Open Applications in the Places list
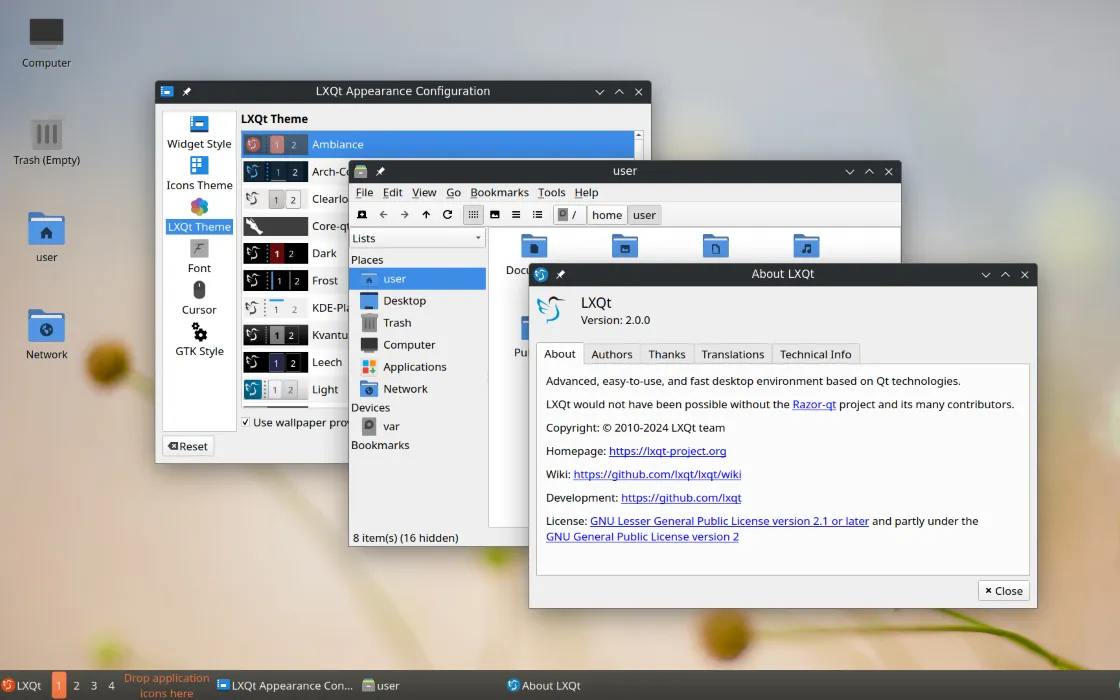 coord(418,367)
